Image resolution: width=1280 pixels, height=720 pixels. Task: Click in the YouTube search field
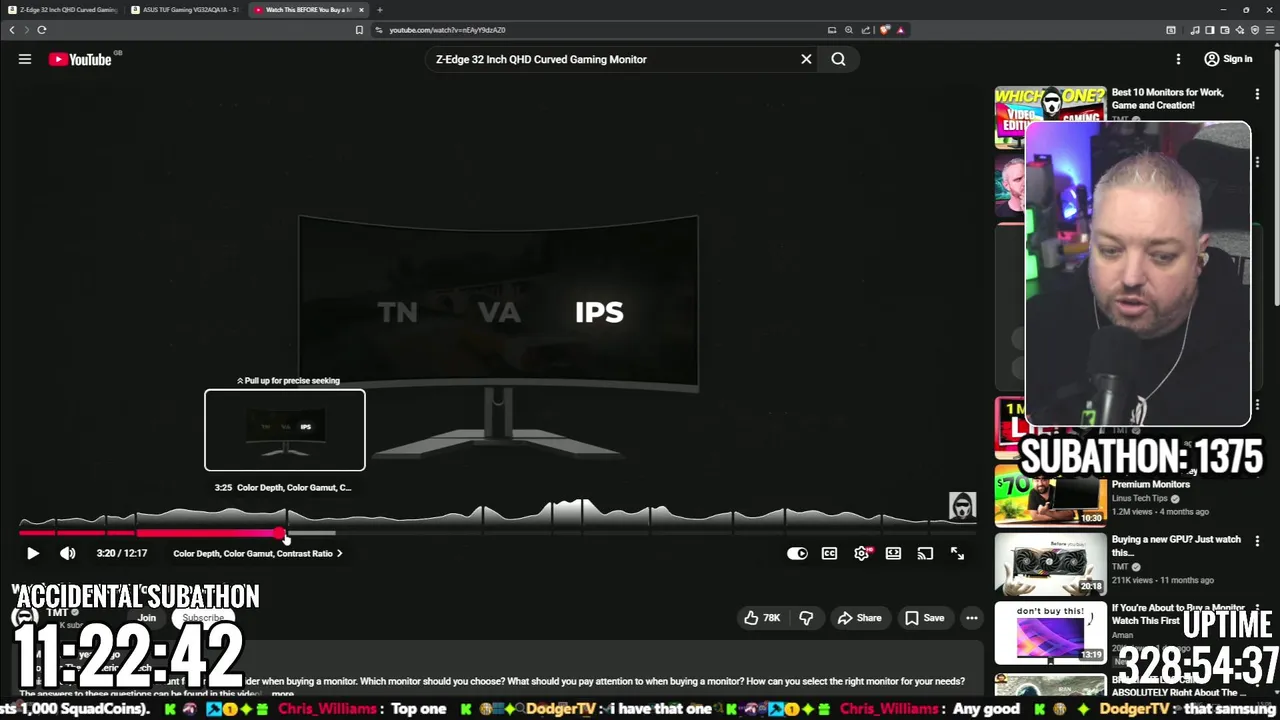pyautogui.click(x=610, y=59)
